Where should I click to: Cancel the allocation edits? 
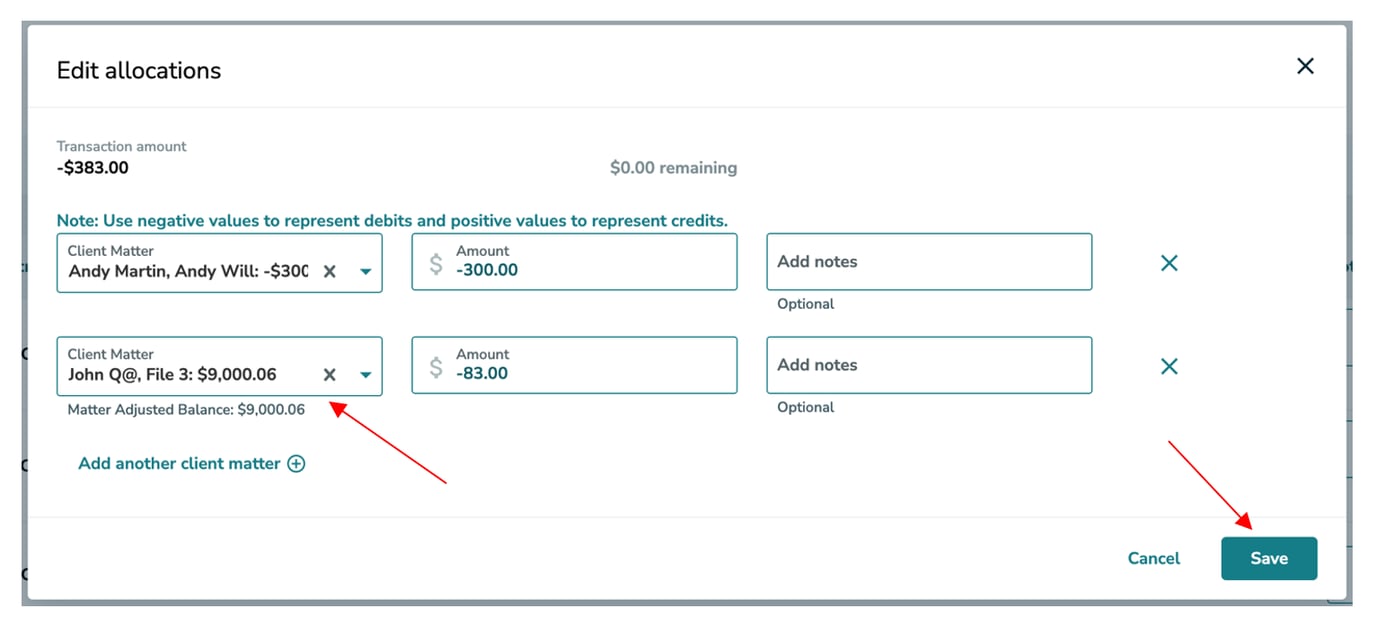click(1153, 558)
